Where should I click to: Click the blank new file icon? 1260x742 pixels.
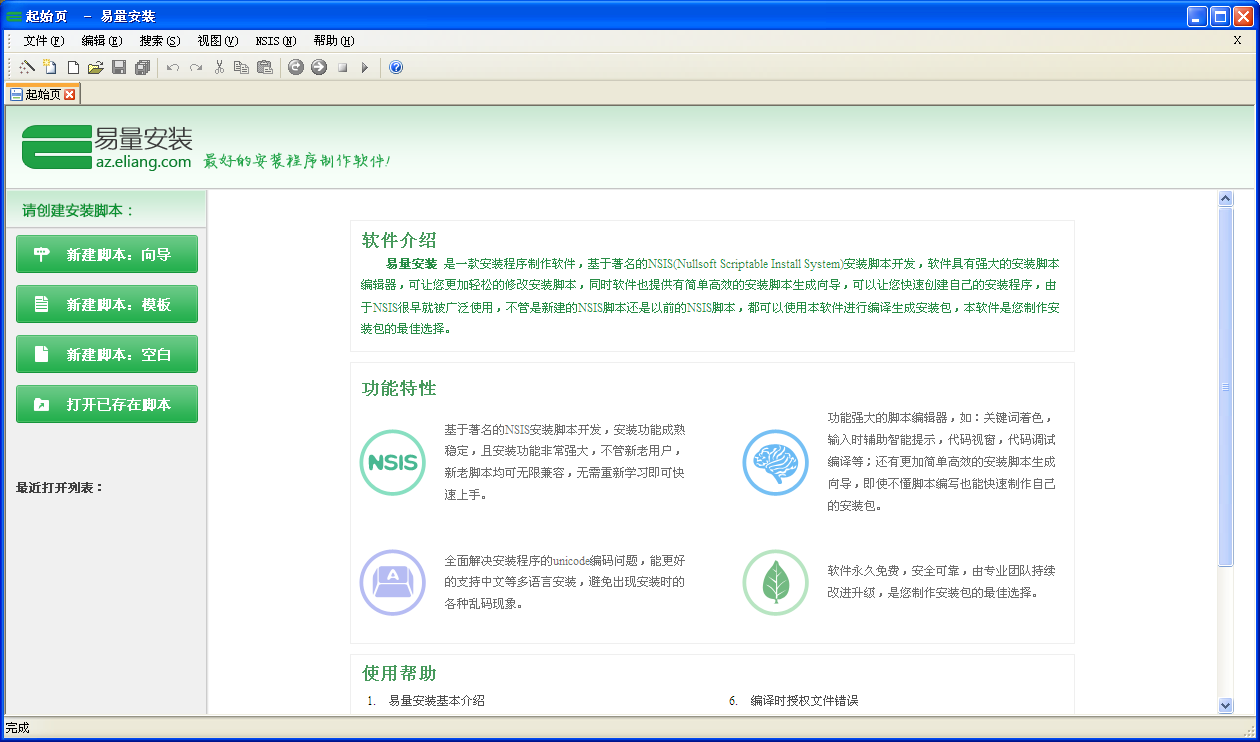click(73, 67)
